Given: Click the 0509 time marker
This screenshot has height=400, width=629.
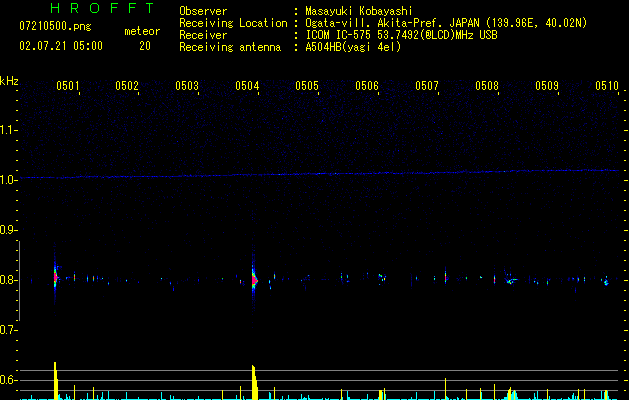Looking at the screenshot, I should 547,86.
